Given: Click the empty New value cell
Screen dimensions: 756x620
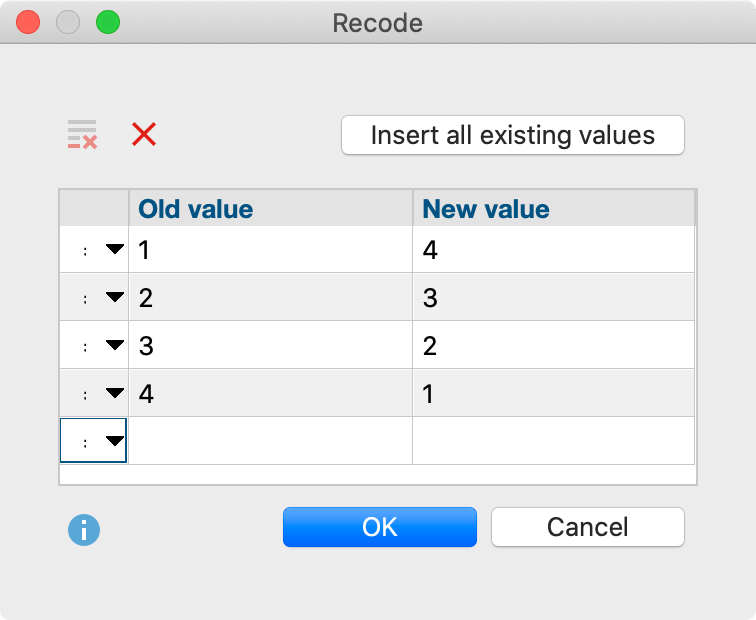Looking at the screenshot, I should 553,441.
